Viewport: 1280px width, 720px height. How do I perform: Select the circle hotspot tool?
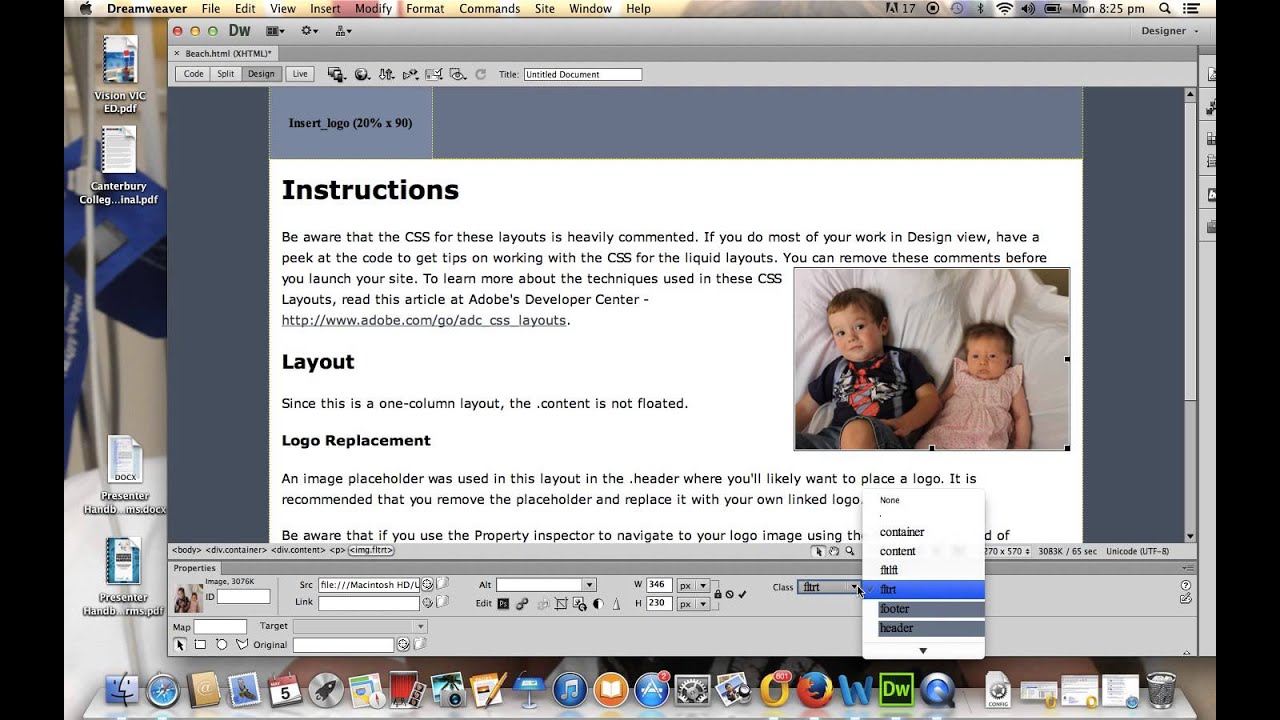coord(221,645)
